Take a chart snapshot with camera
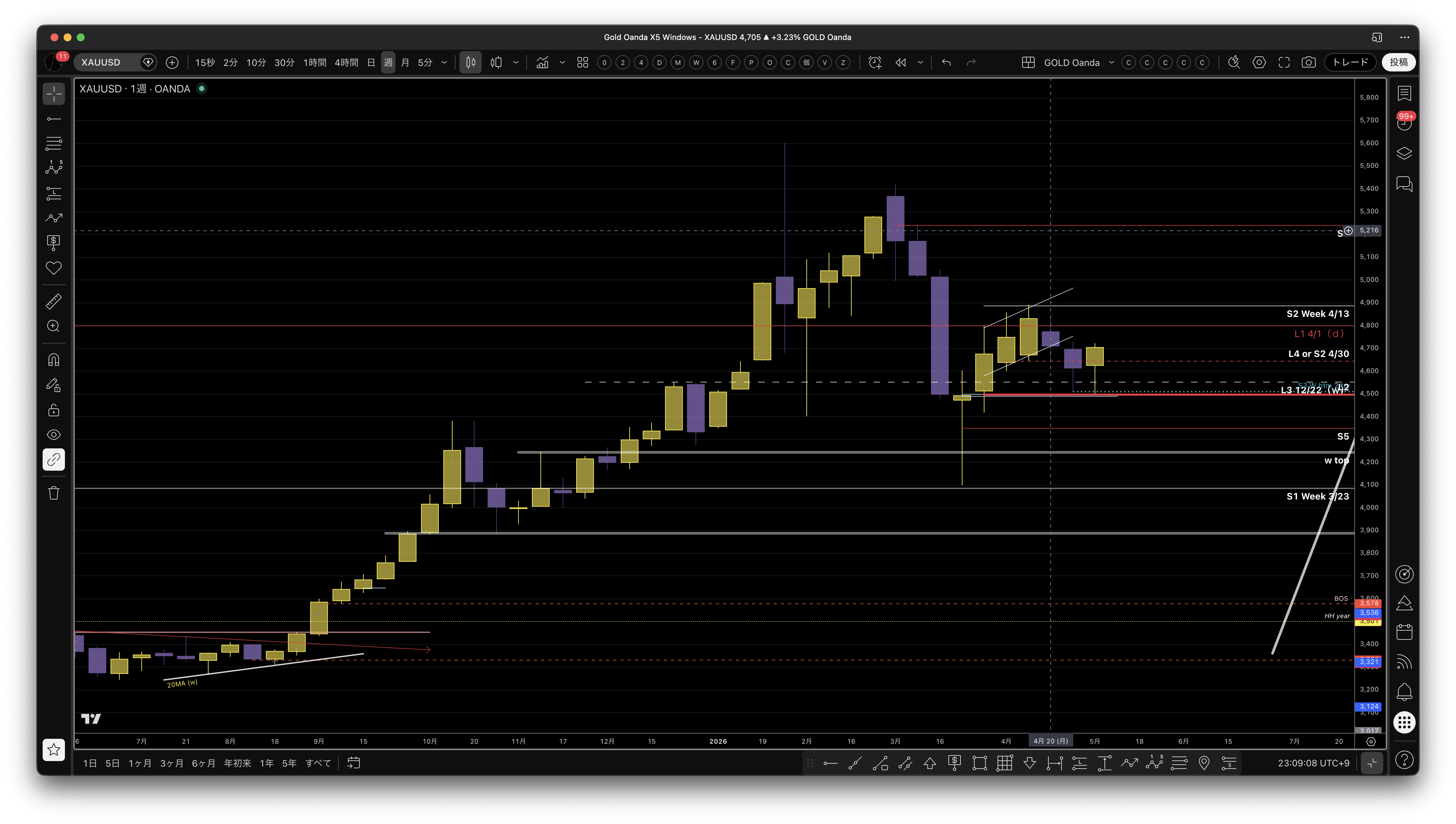This screenshot has width=1456, height=824. (1309, 62)
